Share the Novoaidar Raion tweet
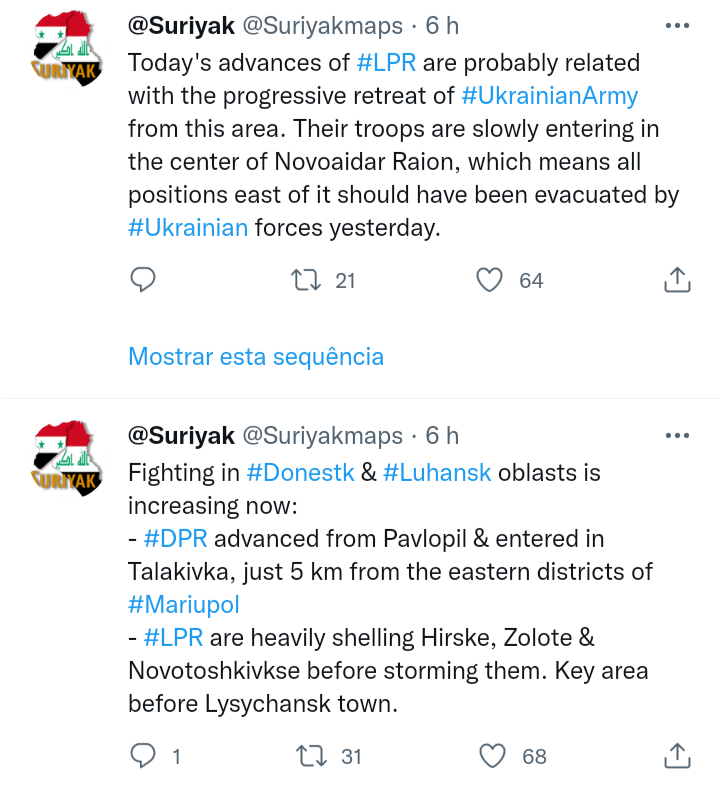The height and width of the screenshot is (794, 720). coord(677,280)
